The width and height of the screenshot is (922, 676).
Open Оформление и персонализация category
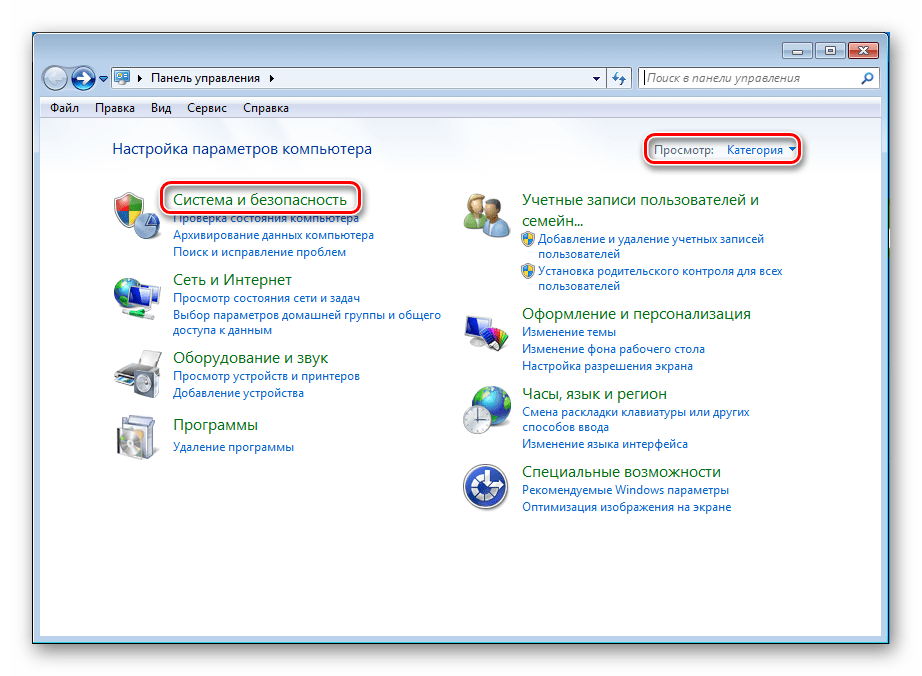coord(636,314)
